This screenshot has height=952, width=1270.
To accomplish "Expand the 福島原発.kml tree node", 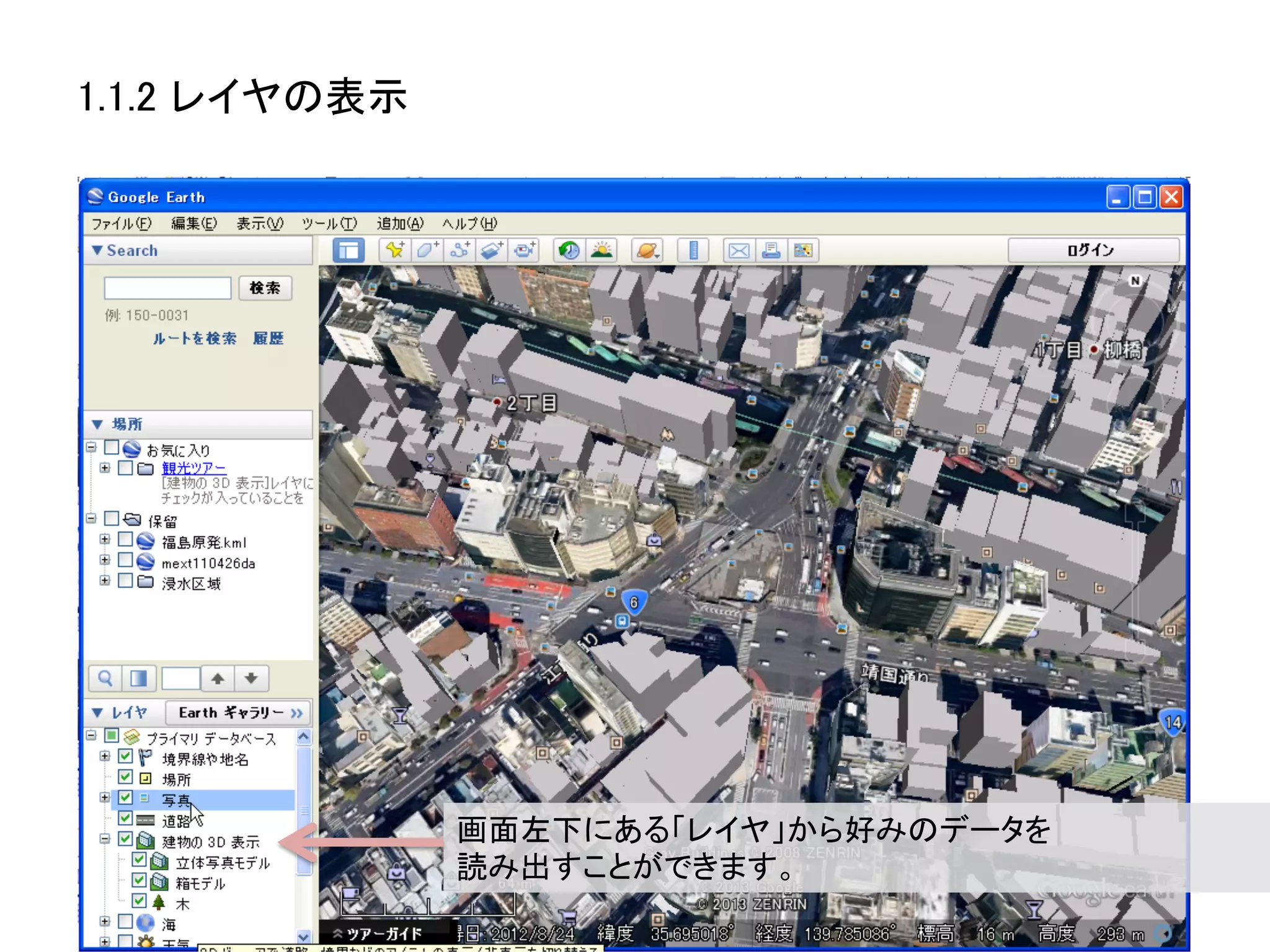I will (105, 540).
